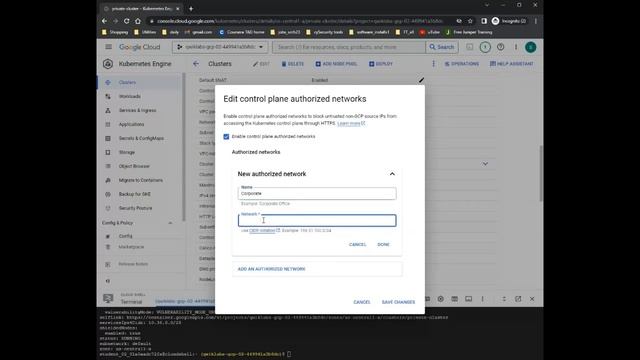Open the Google Cloud navigation hamburger menu
Image resolution: width=640 pixels, height=360 pixels.
(x=108, y=47)
